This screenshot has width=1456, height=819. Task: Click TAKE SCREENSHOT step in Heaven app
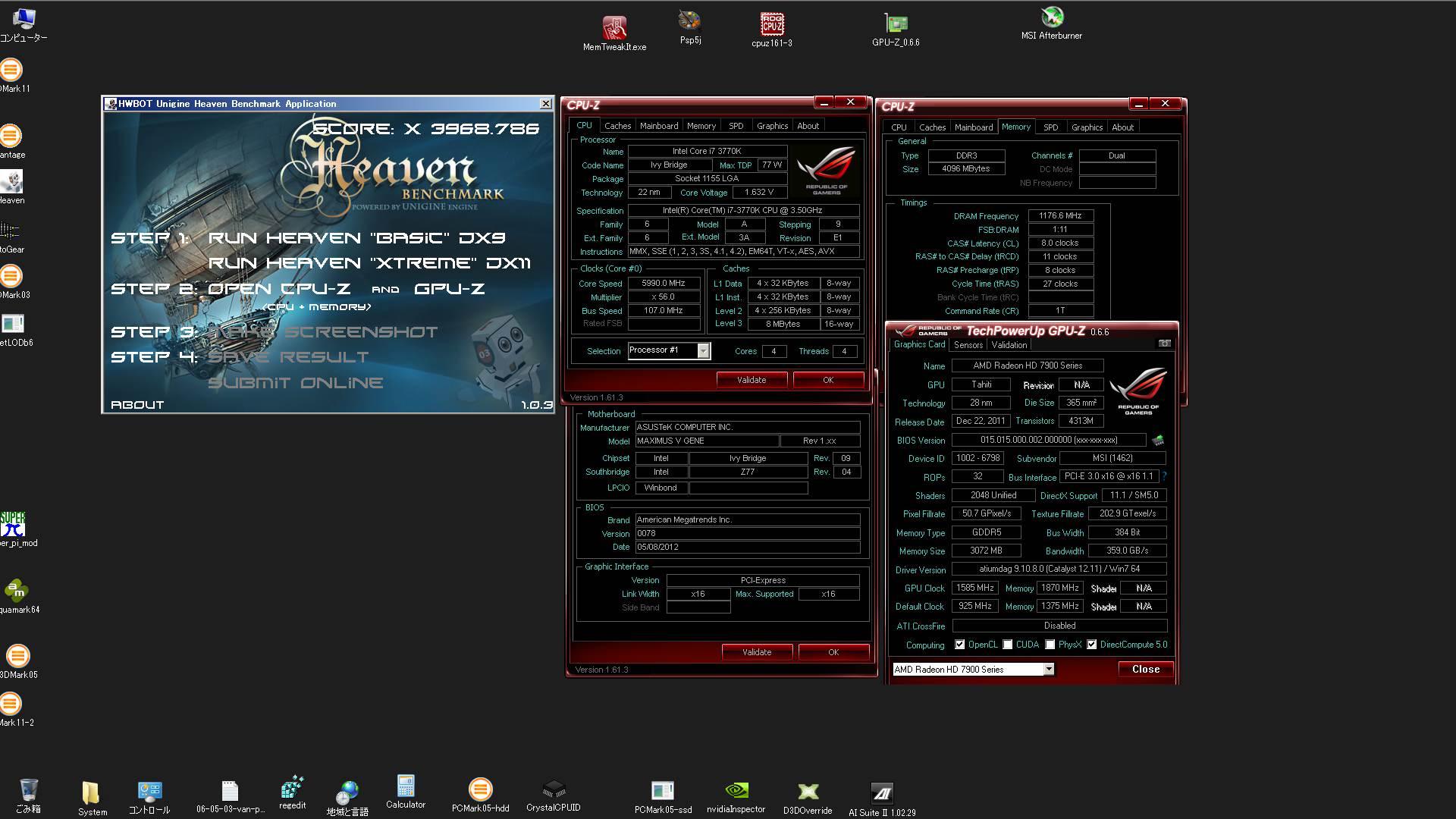(x=323, y=332)
